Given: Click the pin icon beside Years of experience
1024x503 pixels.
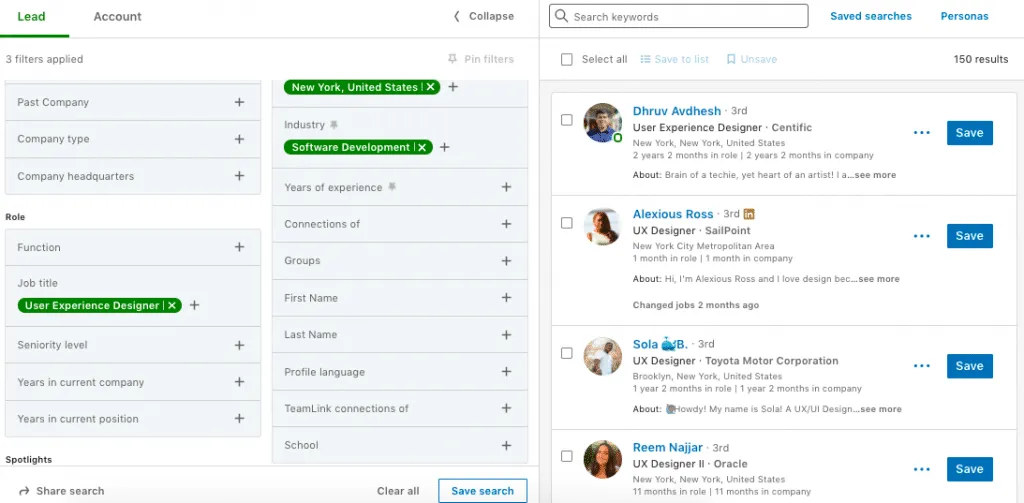Looking at the screenshot, I should 392,187.
